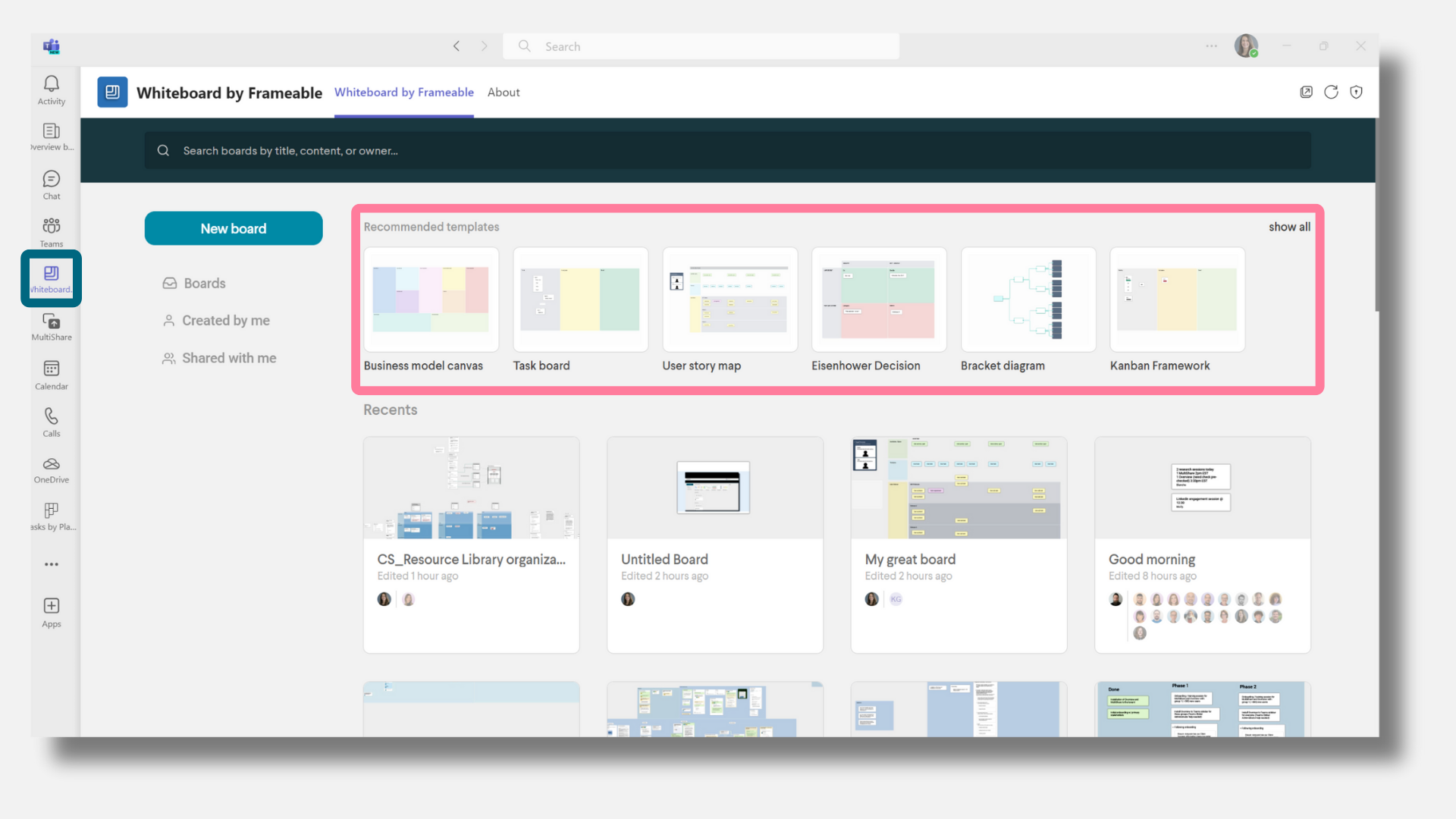Image resolution: width=1456 pixels, height=819 pixels.
Task: Open Calls in the sidebar
Action: point(52,422)
